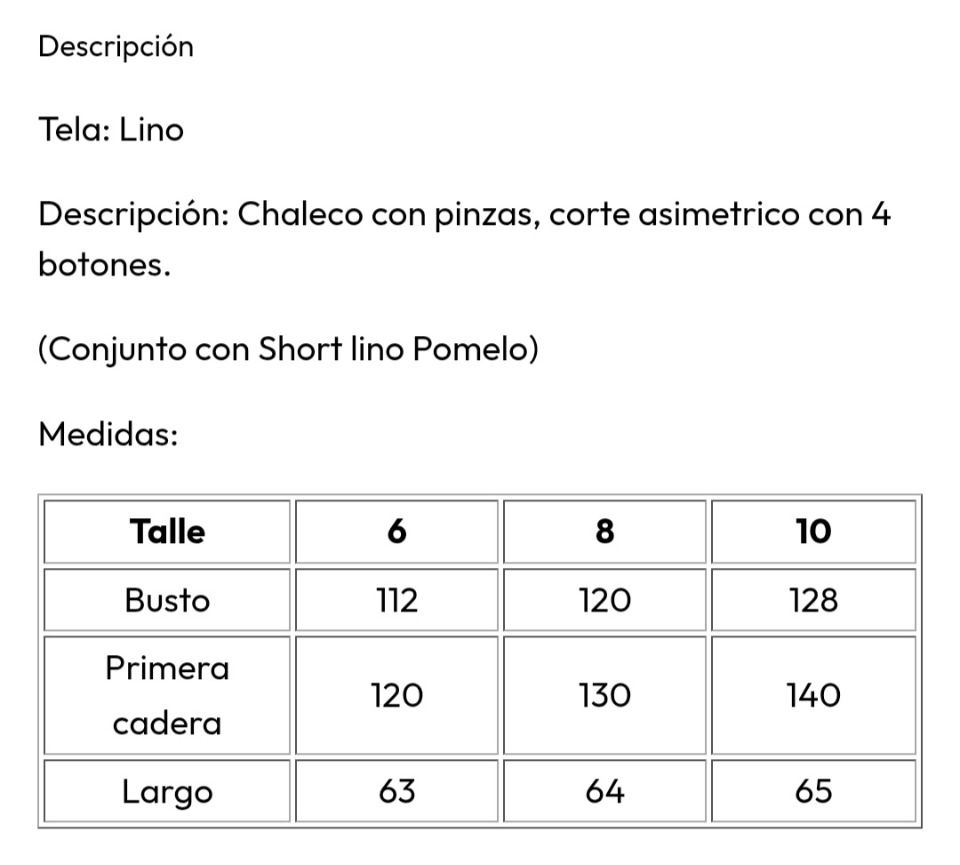
Task: Click Primera cadera value 140 cell
Action: (x=814, y=695)
